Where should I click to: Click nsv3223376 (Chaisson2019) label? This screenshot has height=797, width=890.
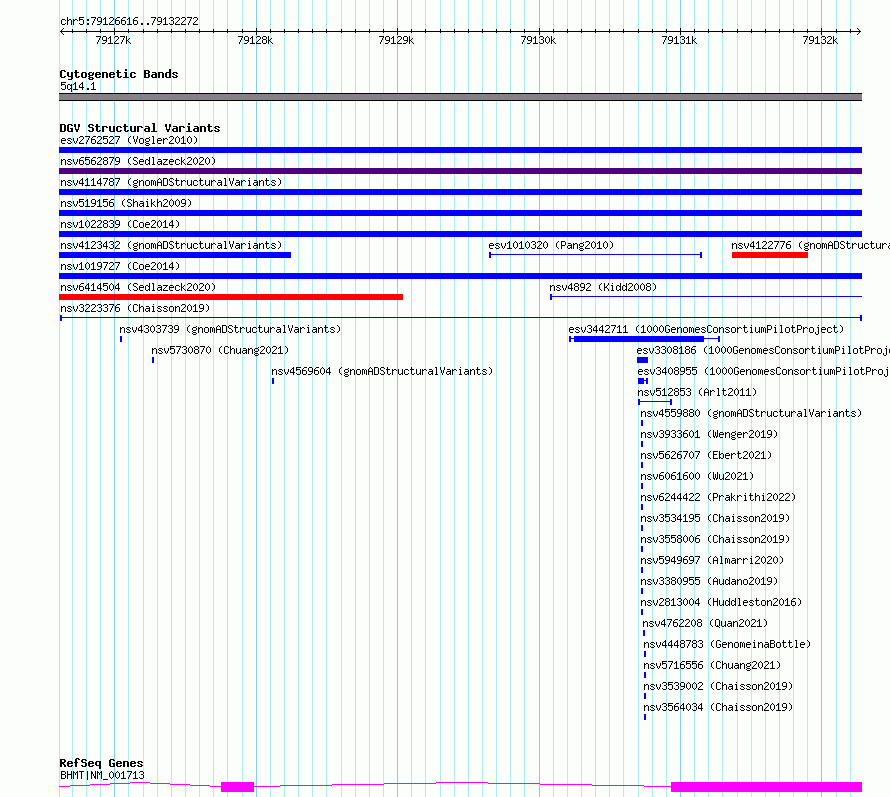coord(135,308)
